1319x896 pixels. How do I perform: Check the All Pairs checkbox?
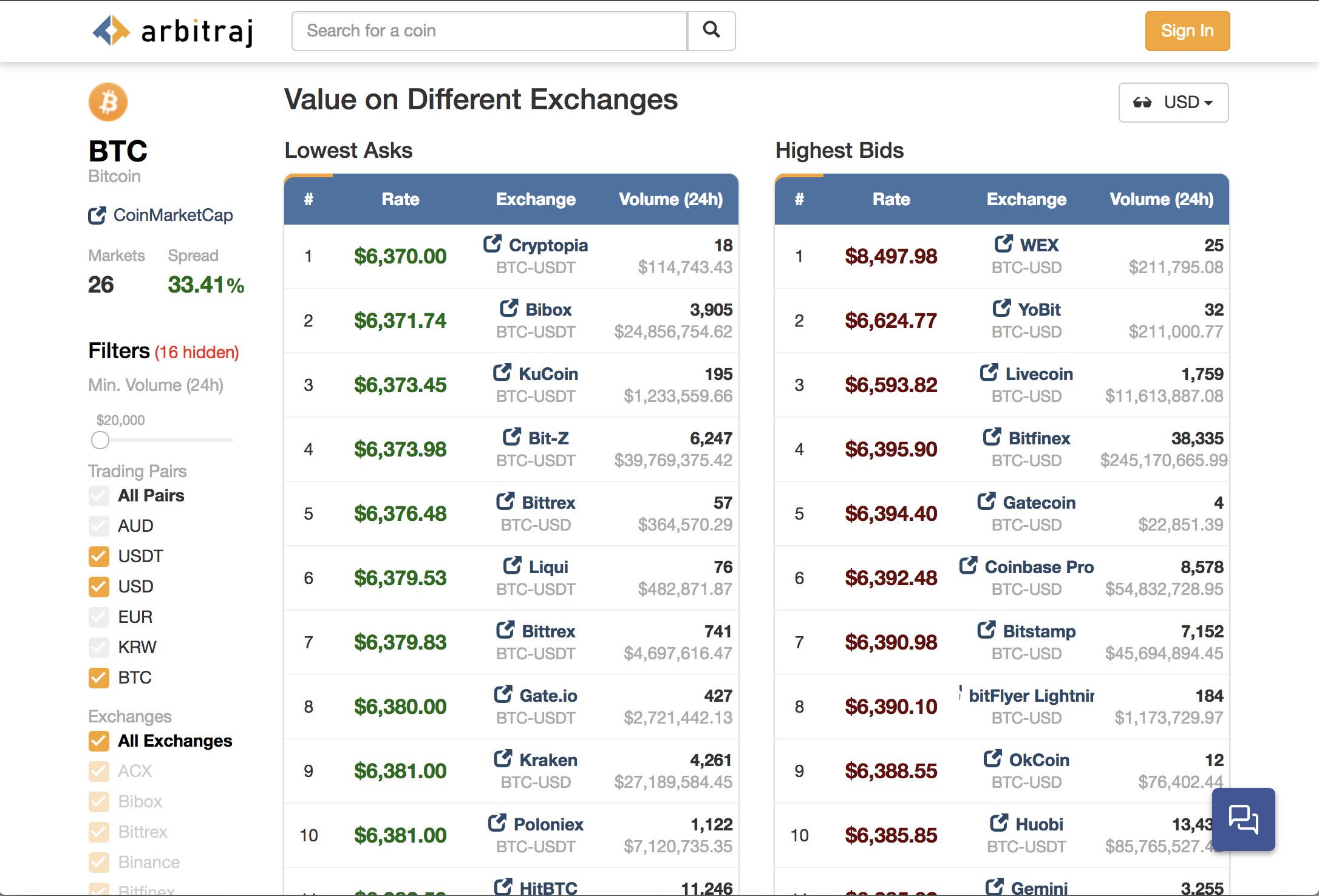pos(98,495)
